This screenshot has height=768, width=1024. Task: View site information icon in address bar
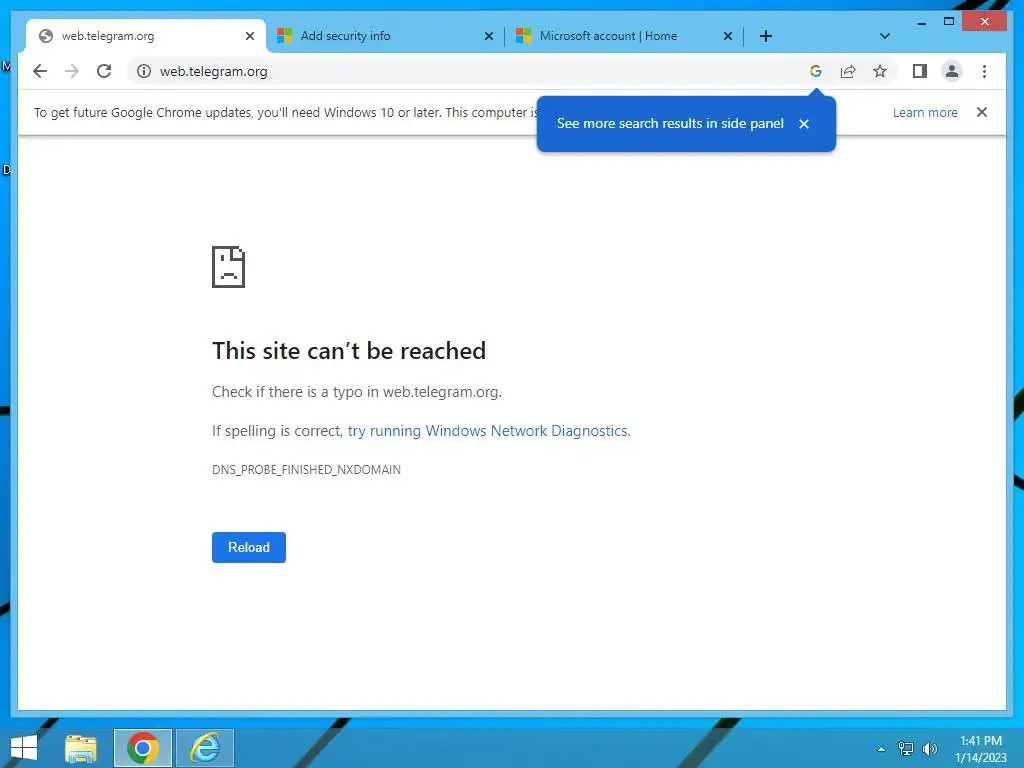(x=144, y=71)
